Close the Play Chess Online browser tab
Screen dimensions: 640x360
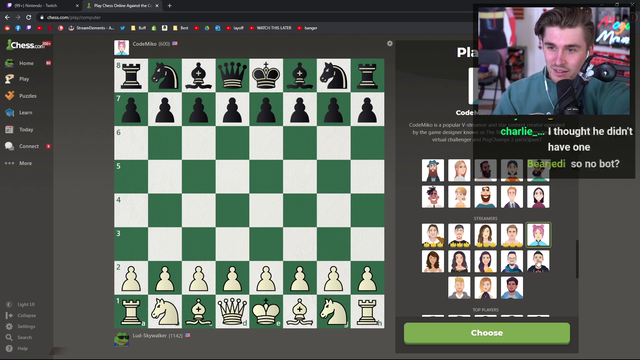click(x=157, y=6)
